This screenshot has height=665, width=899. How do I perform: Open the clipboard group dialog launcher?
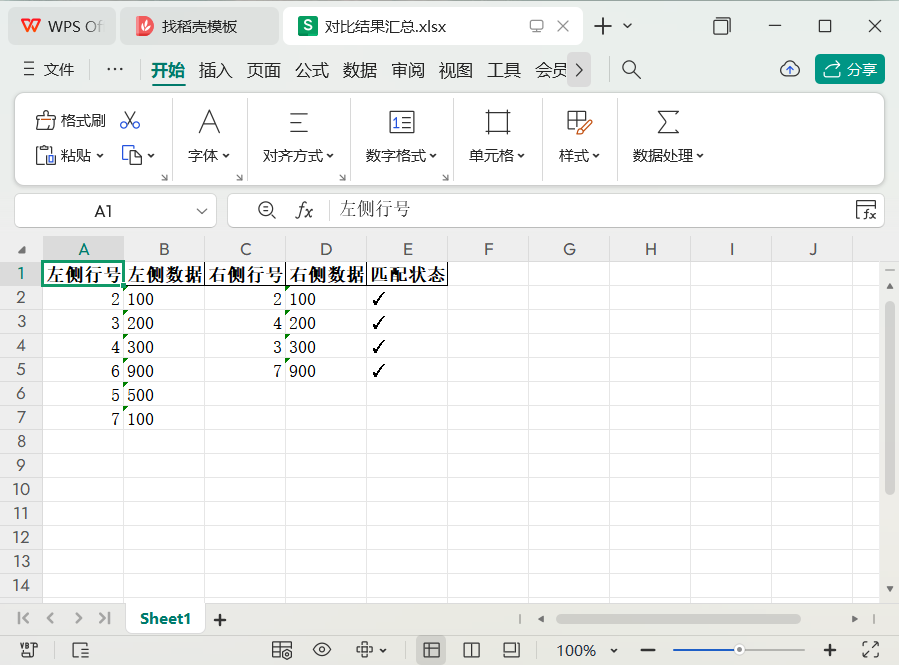coord(165,177)
